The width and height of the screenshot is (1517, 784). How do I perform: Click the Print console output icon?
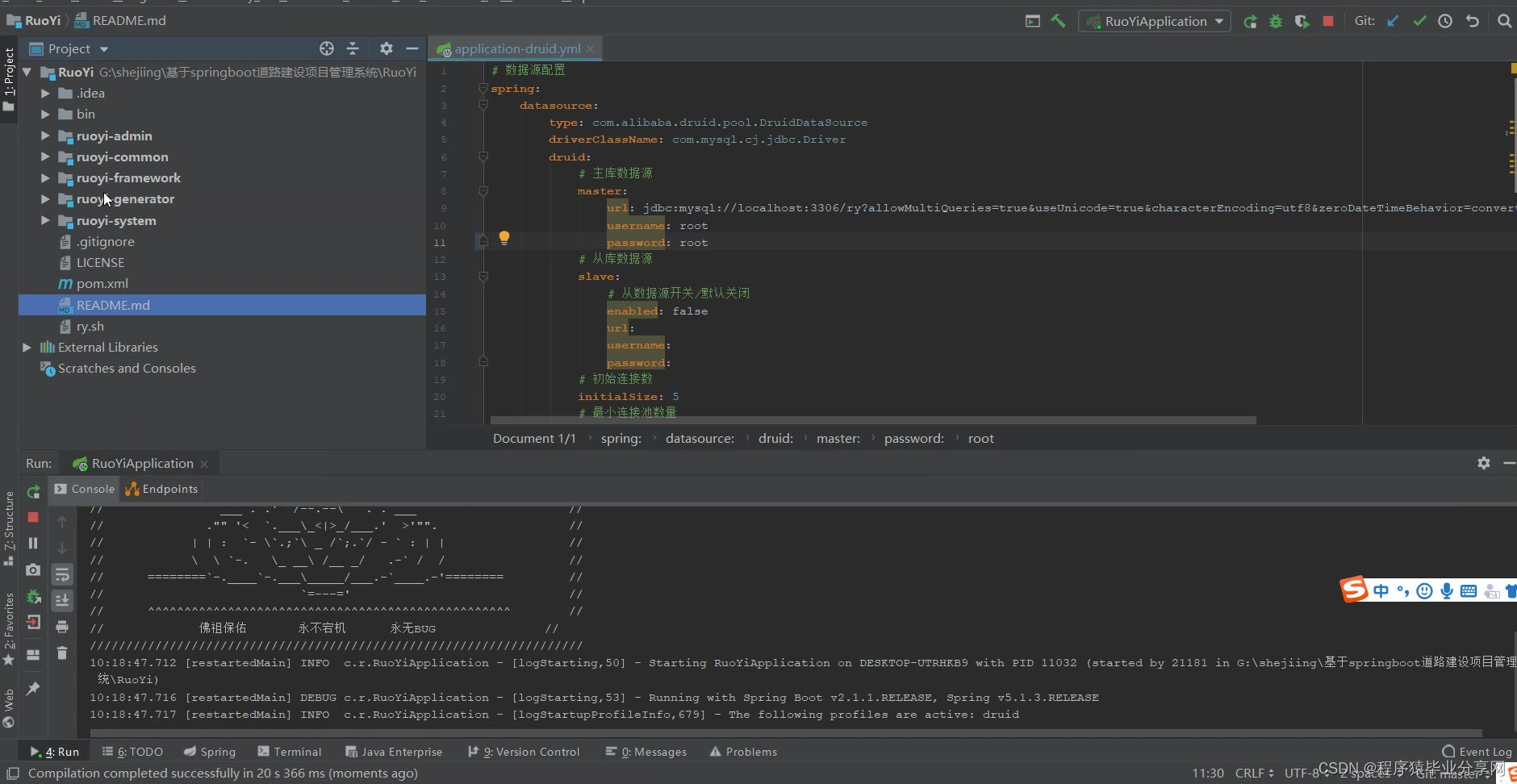(x=62, y=627)
